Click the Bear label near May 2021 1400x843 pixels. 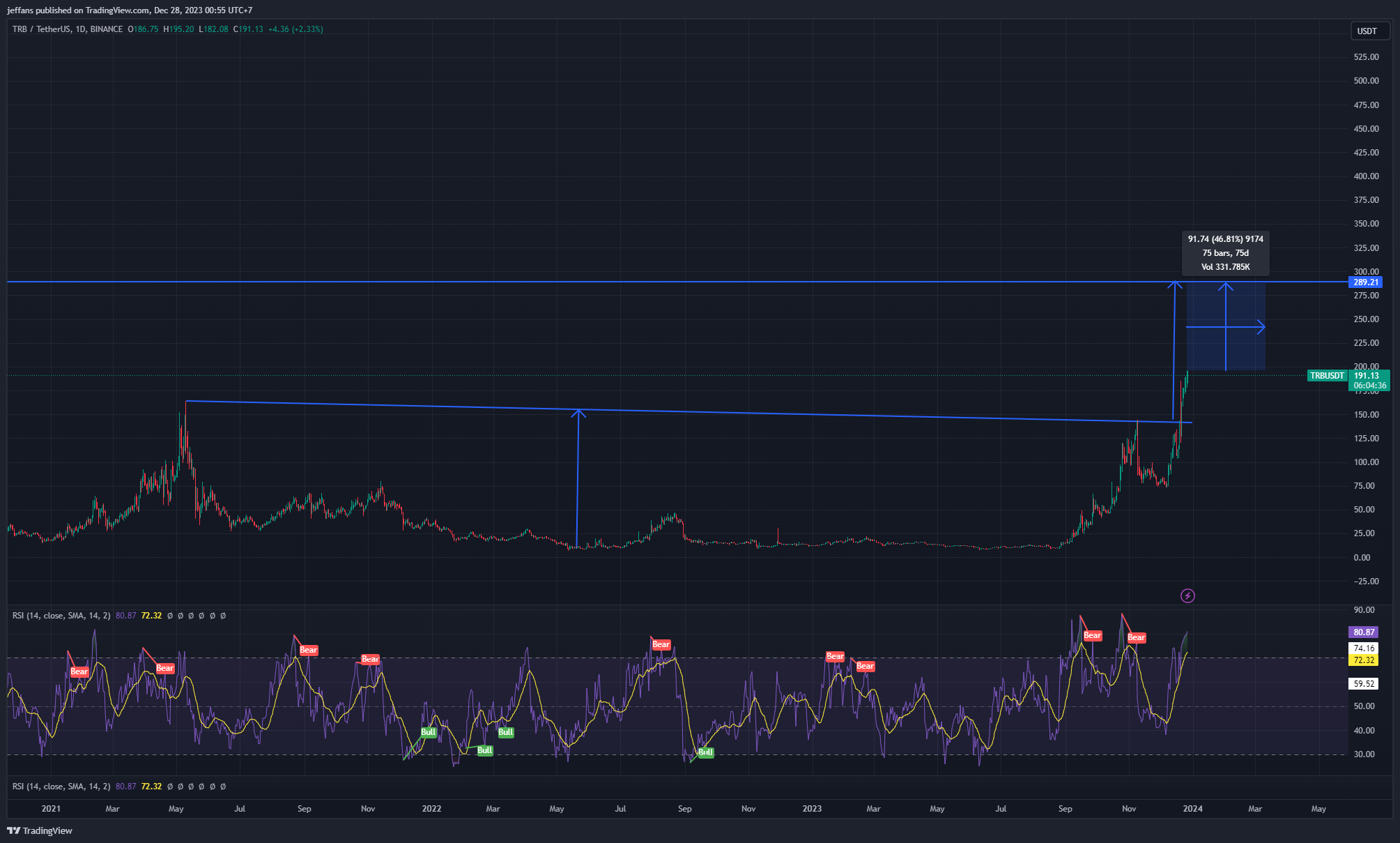[x=165, y=668]
